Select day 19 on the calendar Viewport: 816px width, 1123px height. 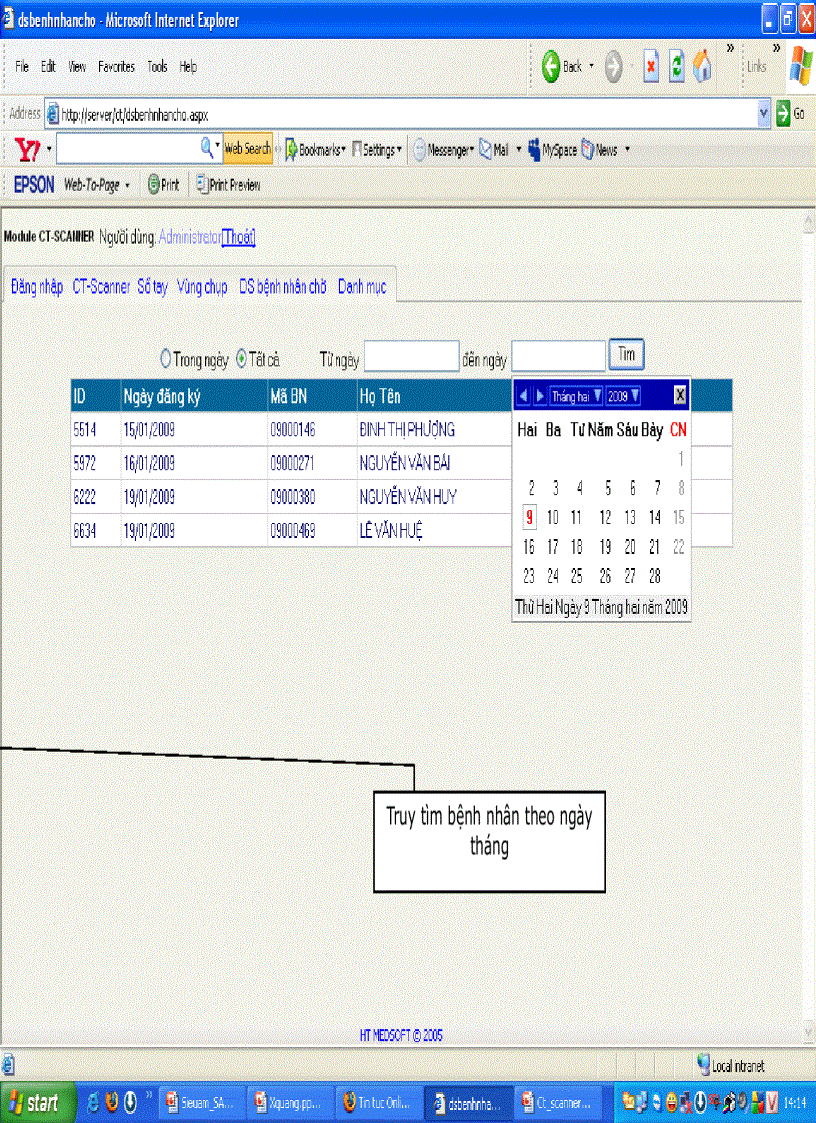tap(604, 546)
